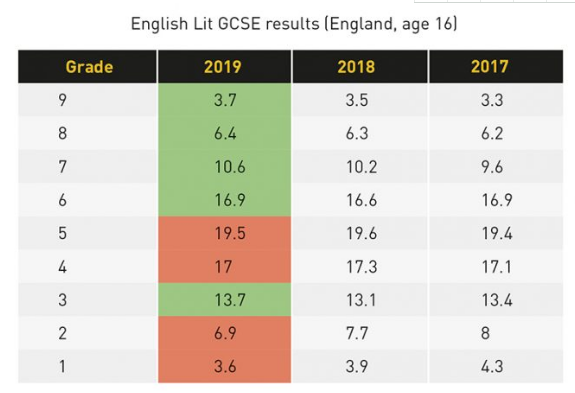This screenshot has height=393, width=575.
Task: Click the red 6.9 cell for grade 2
Action: [x=224, y=333]
